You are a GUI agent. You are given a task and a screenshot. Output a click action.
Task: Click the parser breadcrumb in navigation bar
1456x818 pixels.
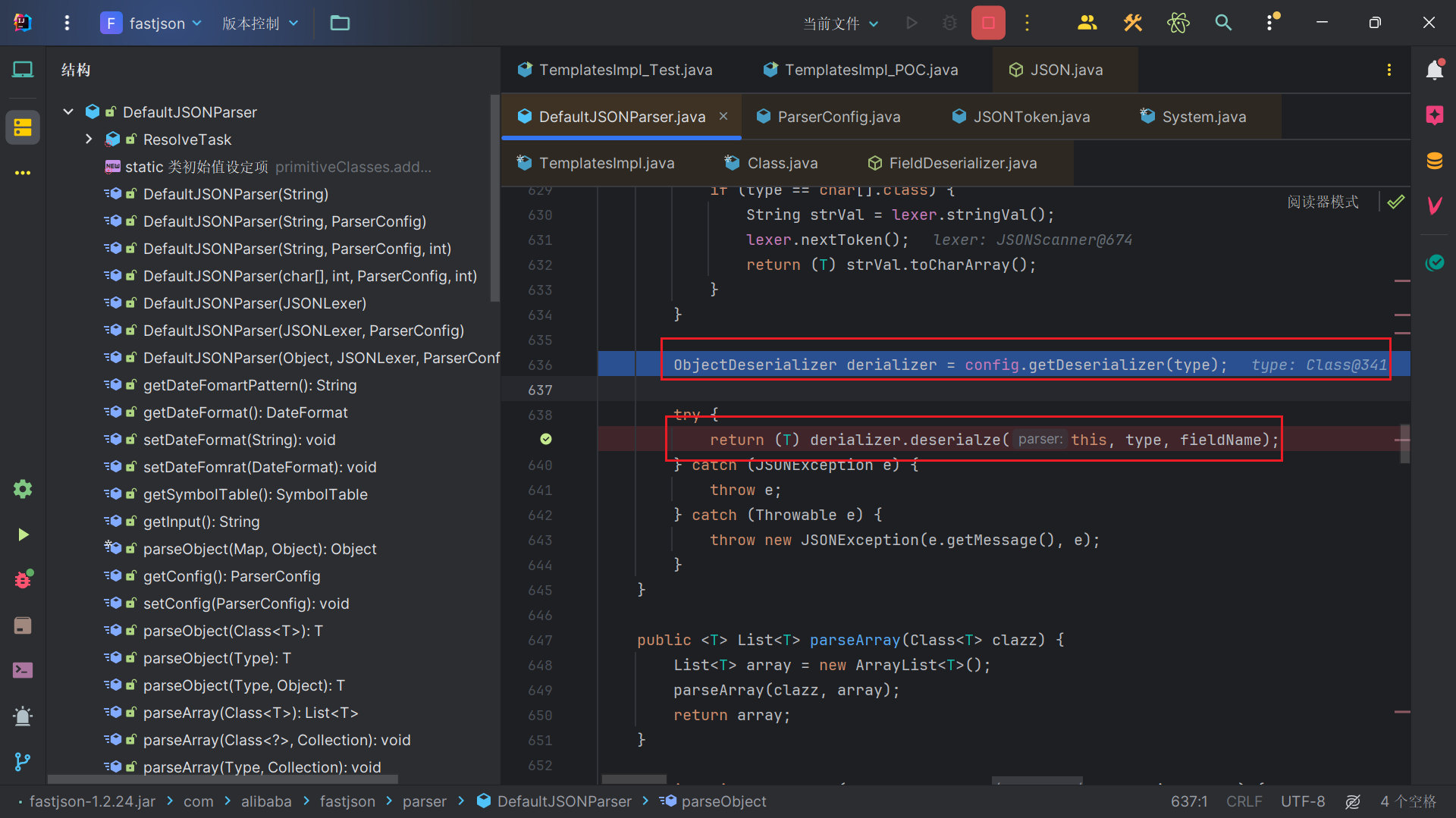(x=425, y=801)
